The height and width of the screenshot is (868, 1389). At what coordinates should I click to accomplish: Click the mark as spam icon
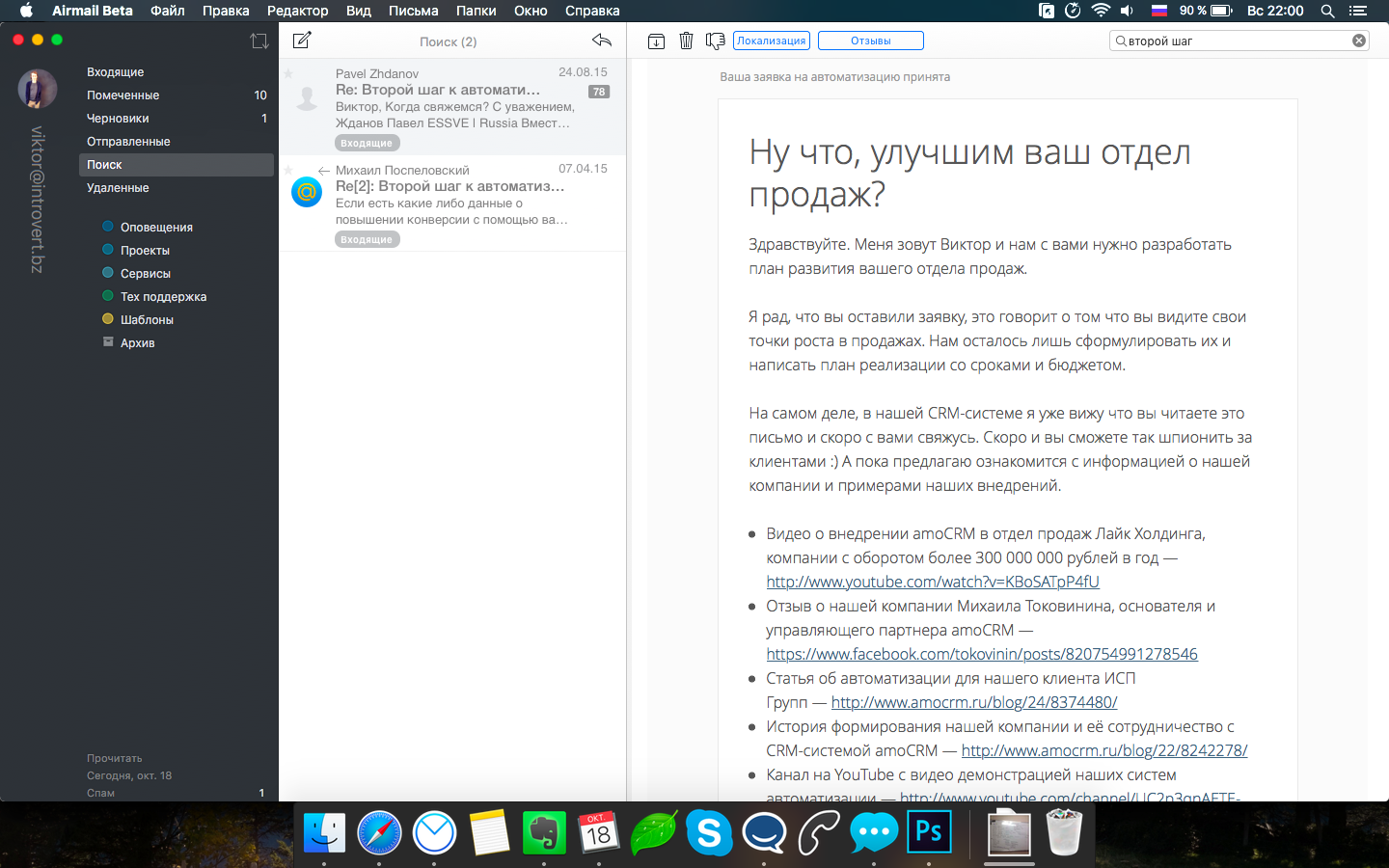coord(715,41)
